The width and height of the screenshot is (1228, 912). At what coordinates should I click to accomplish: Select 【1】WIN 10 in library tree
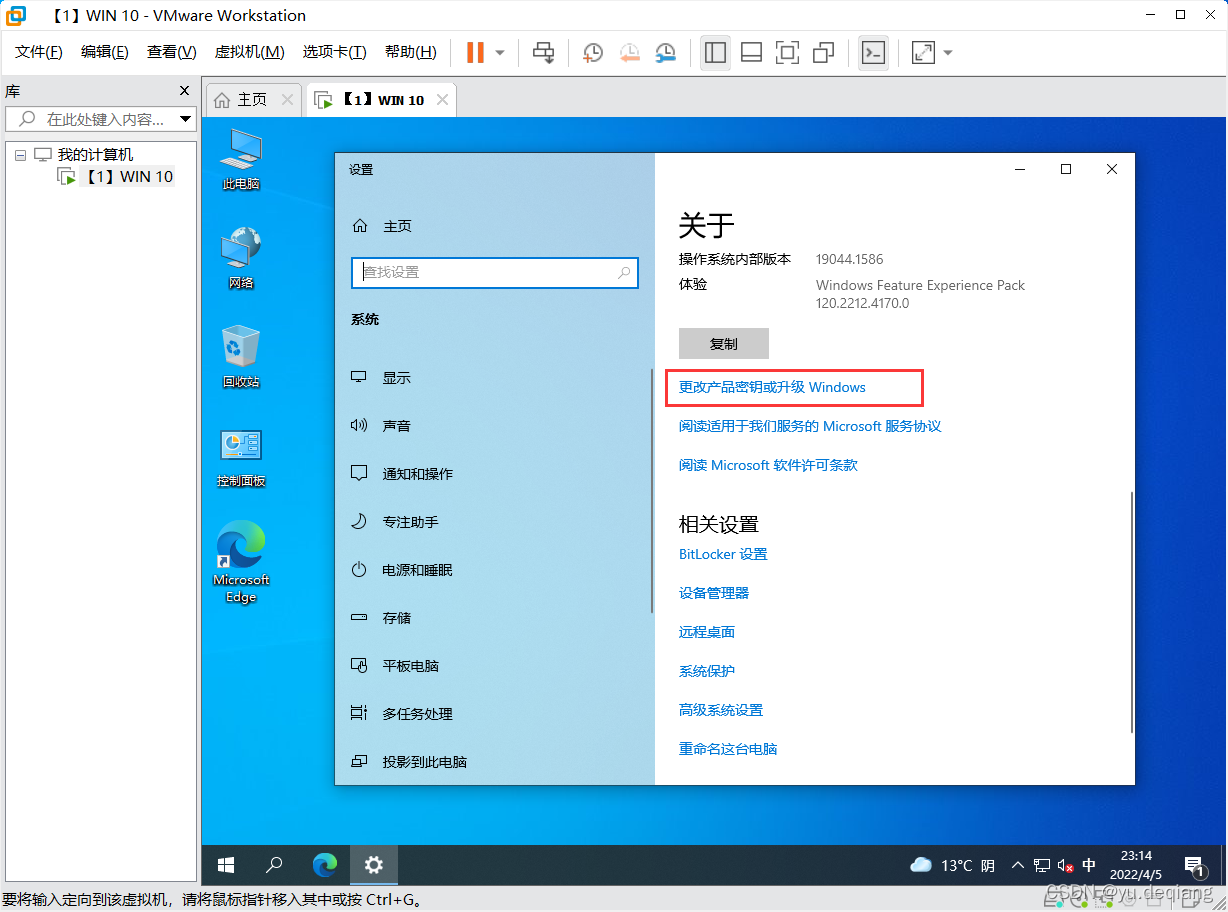[115, 177]
